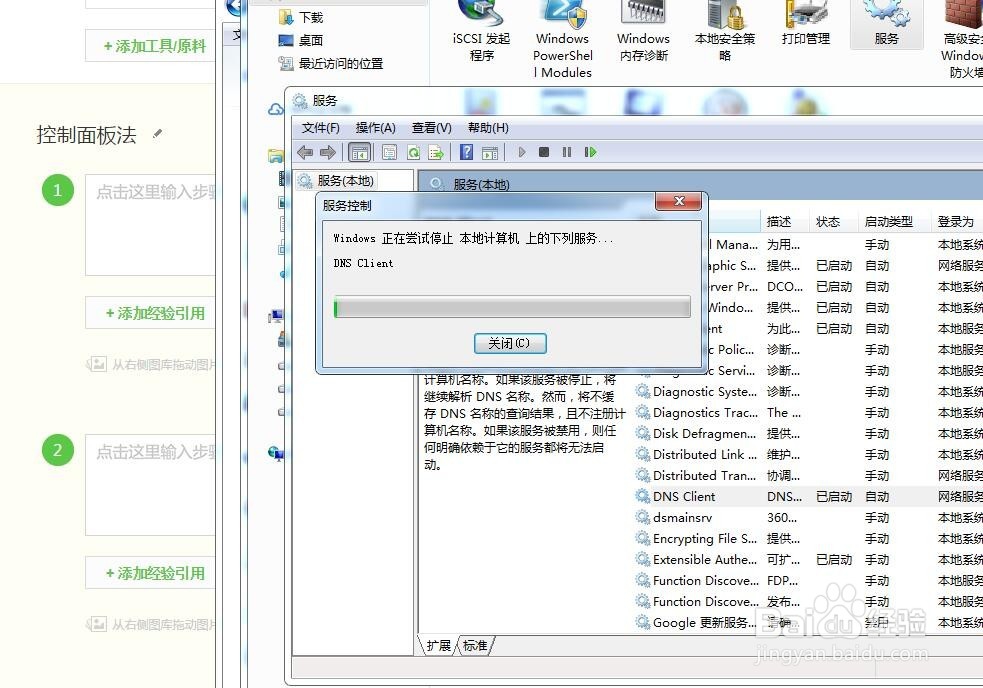Click the 关闭(C) button in the dialog
The image size is (983, 688).
(x=510, y=343)
